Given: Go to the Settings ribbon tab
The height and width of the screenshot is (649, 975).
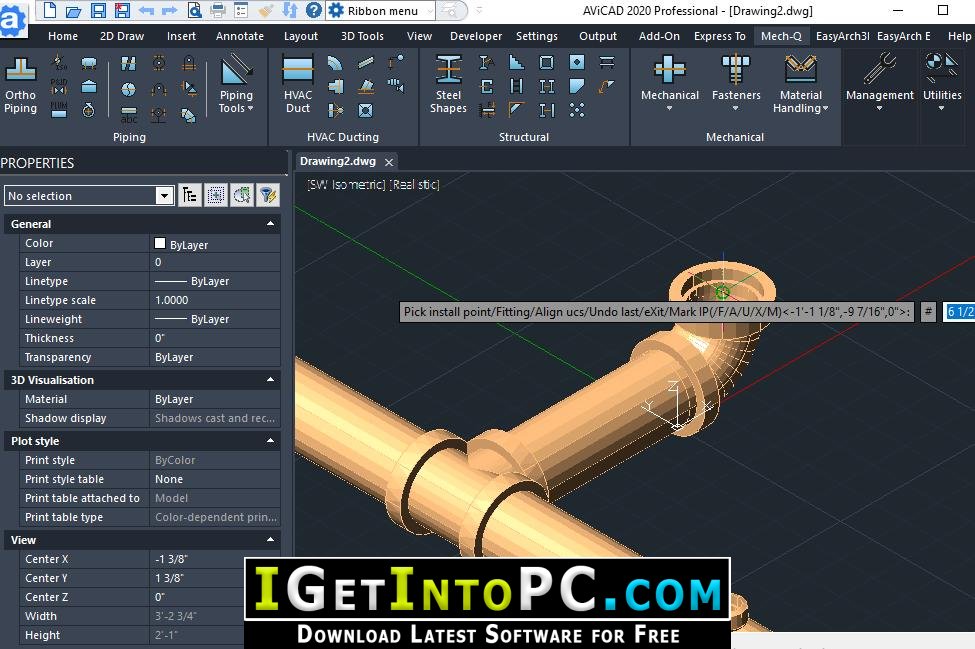Looking at the screenshot, I should tap(537, 36).
